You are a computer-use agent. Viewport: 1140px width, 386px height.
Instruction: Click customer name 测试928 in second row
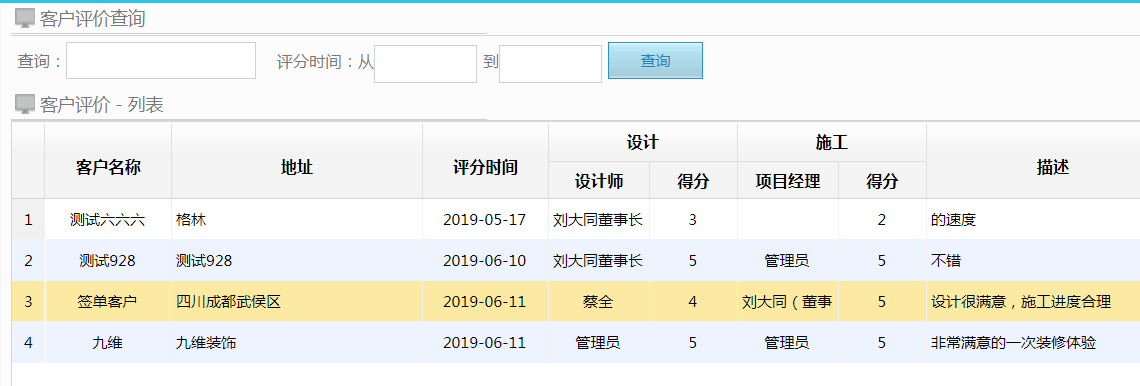tap(108, 260)
